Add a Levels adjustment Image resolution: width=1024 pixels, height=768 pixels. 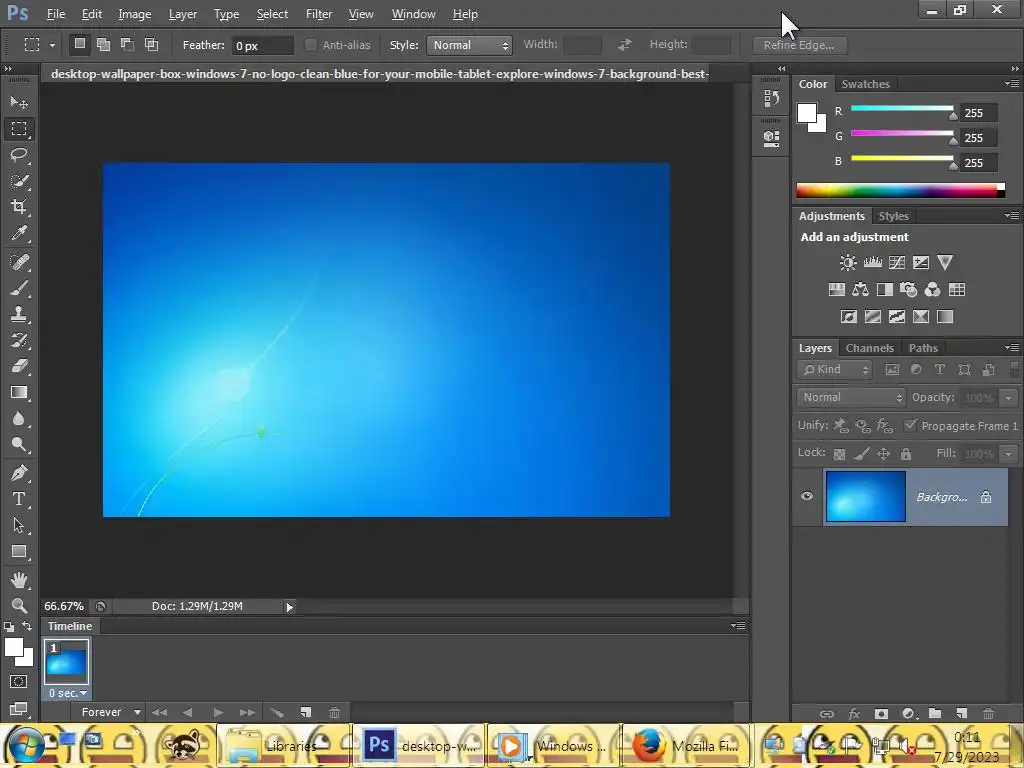[872, 263]
